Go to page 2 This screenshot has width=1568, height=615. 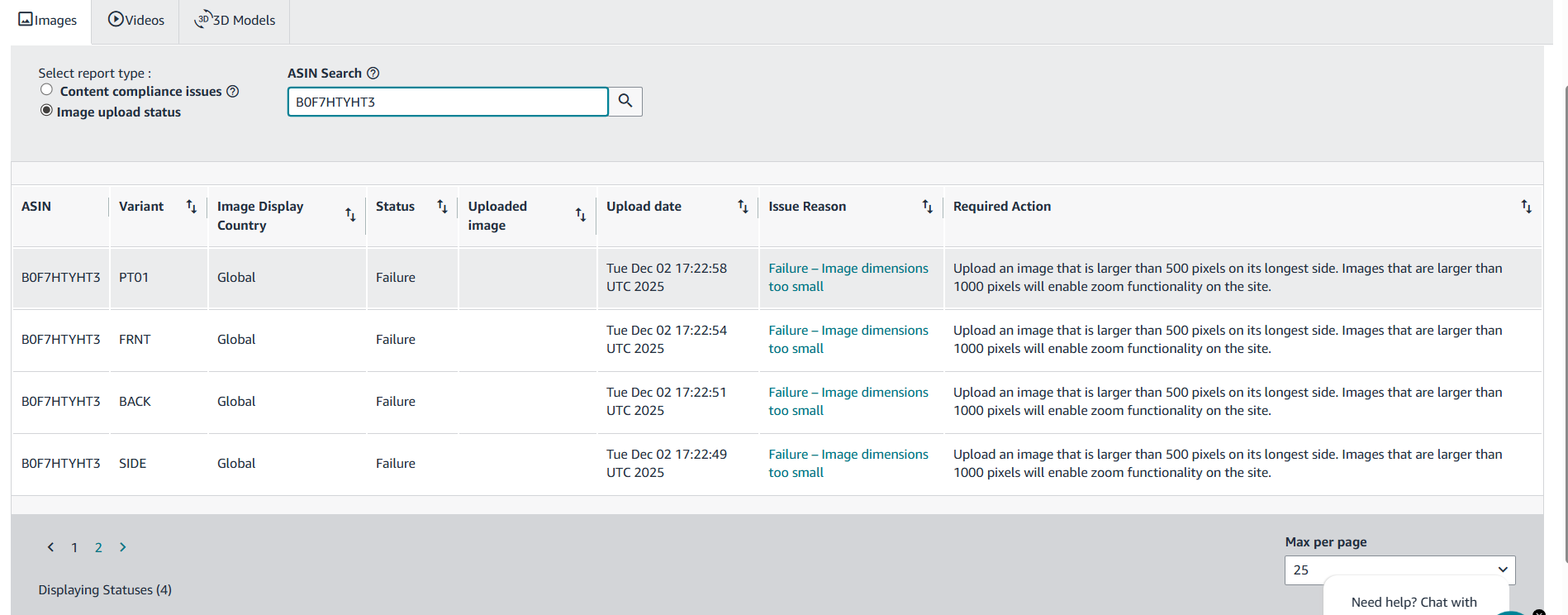tap(98, 547)
